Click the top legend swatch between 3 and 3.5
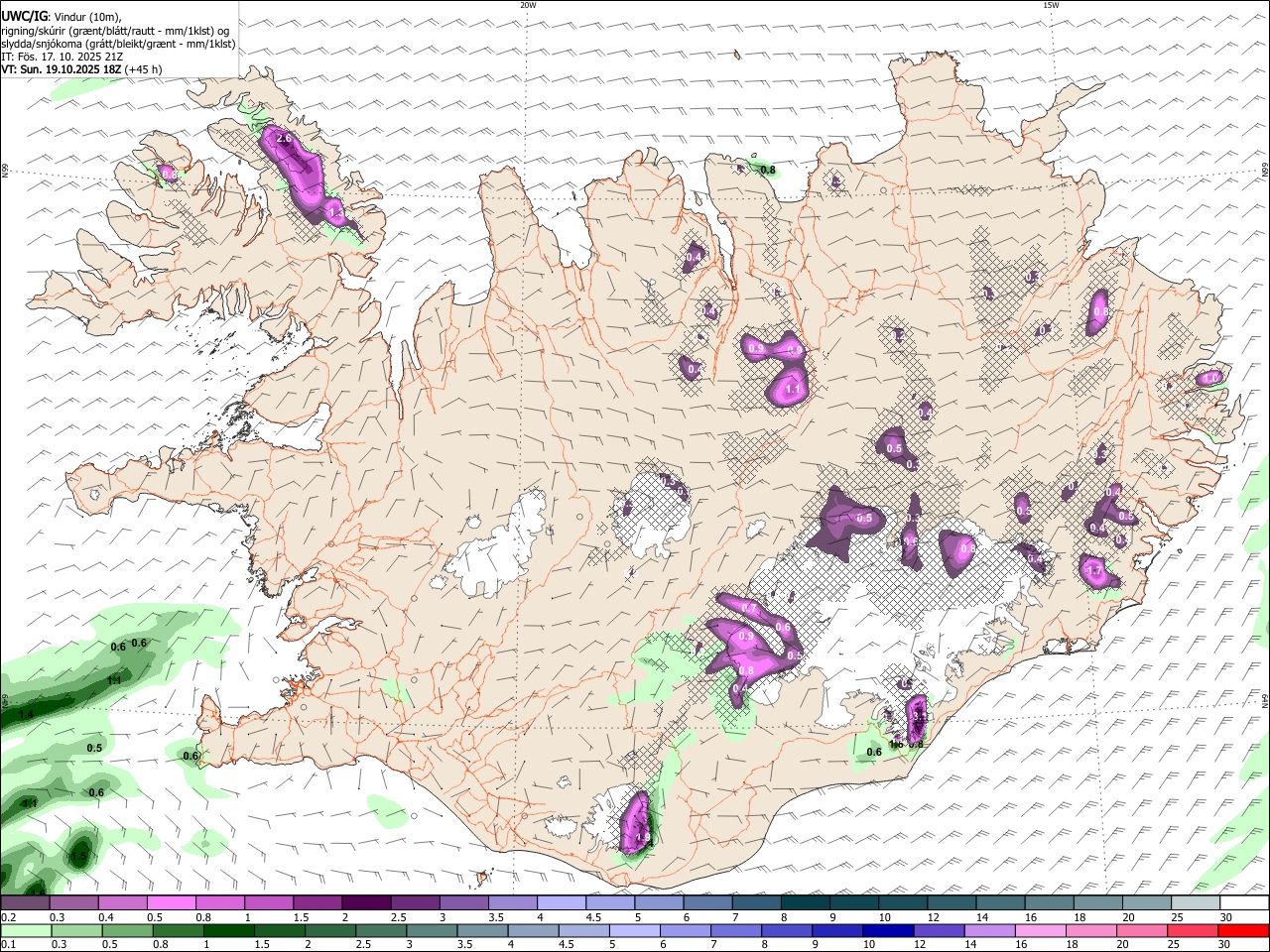1270x952 pixels. tap(463, 903)
